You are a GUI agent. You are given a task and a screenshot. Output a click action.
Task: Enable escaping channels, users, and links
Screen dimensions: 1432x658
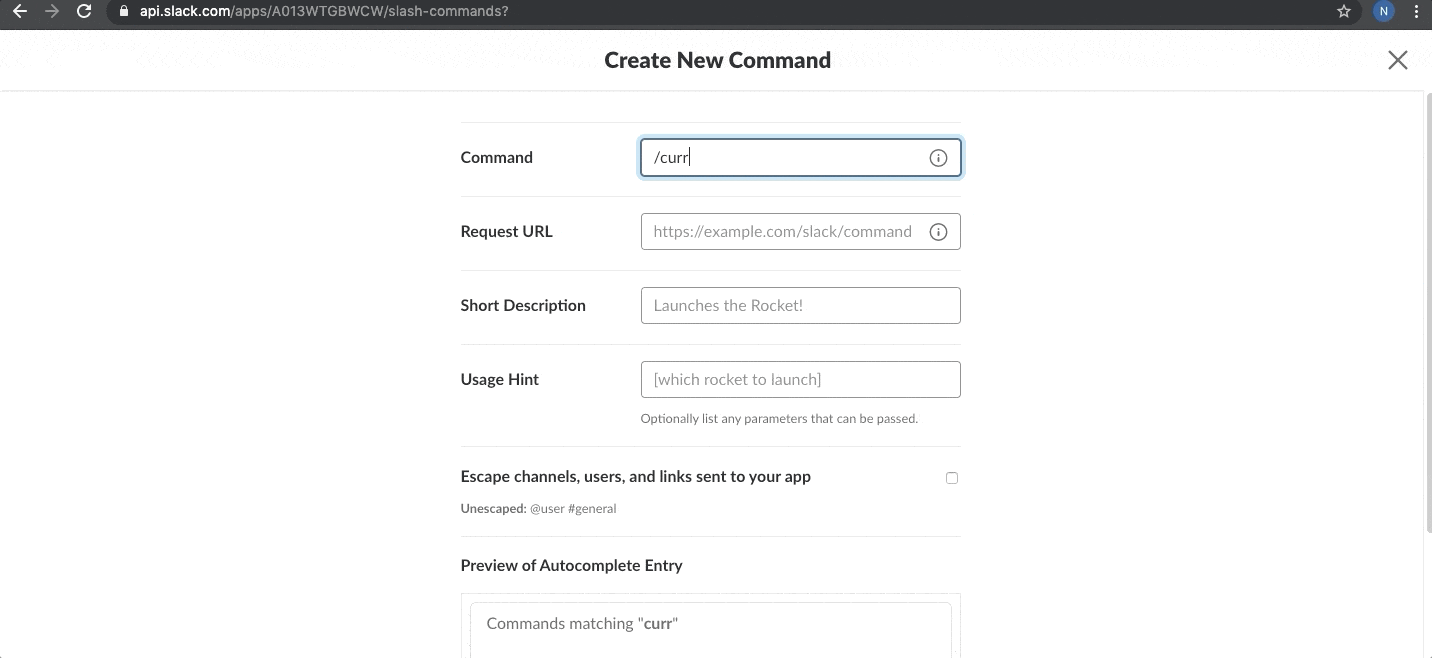pos(952,478)
